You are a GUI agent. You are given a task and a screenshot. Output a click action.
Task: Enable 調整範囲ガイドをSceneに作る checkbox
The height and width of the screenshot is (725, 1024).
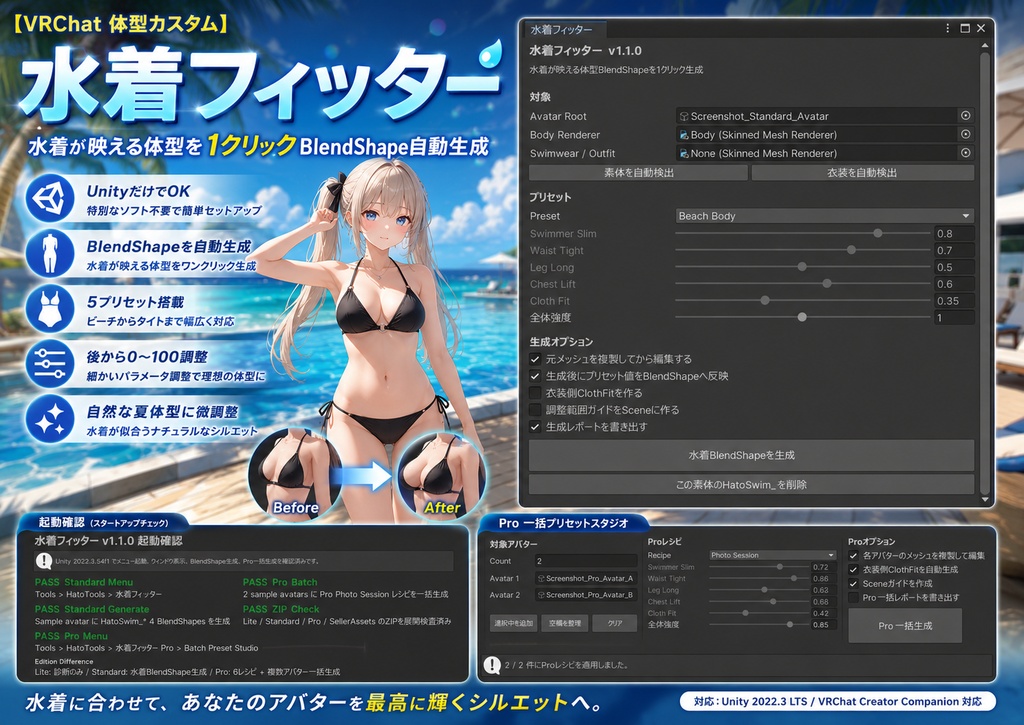[535, 410]
